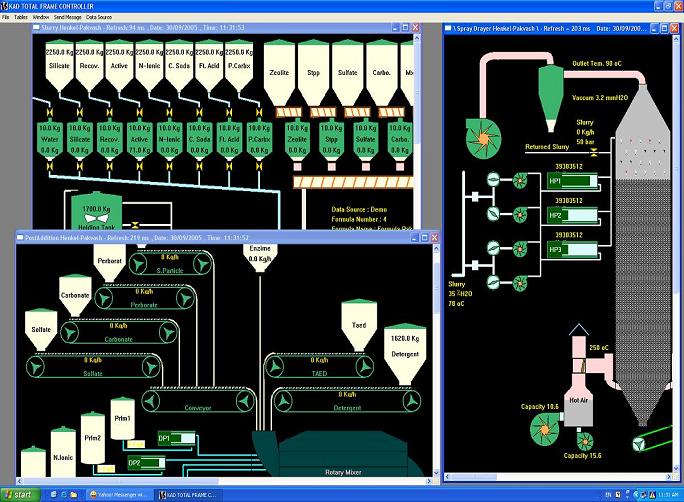
Task: Click the KAD TOTAL FRAME taskbar button
Action: [x=188, y=495]
